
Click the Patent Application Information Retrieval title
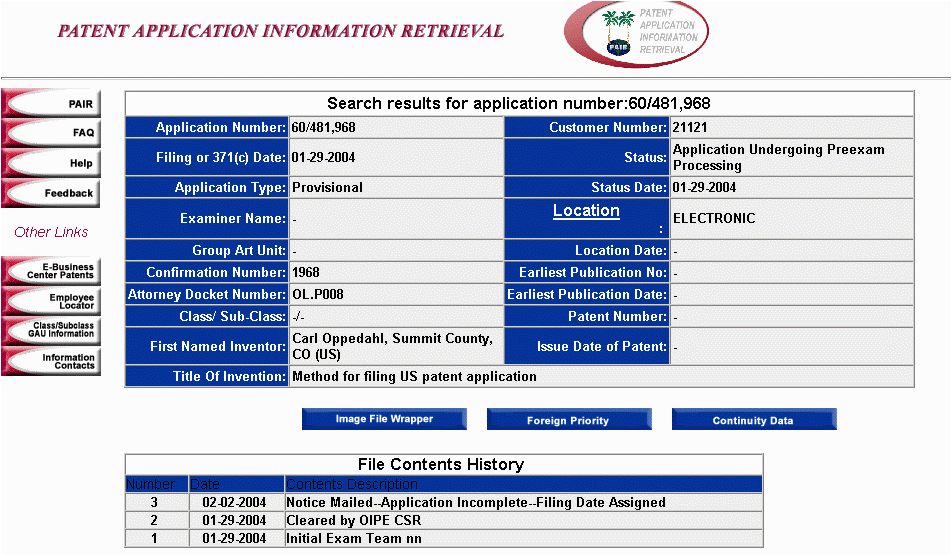(281, 31)
